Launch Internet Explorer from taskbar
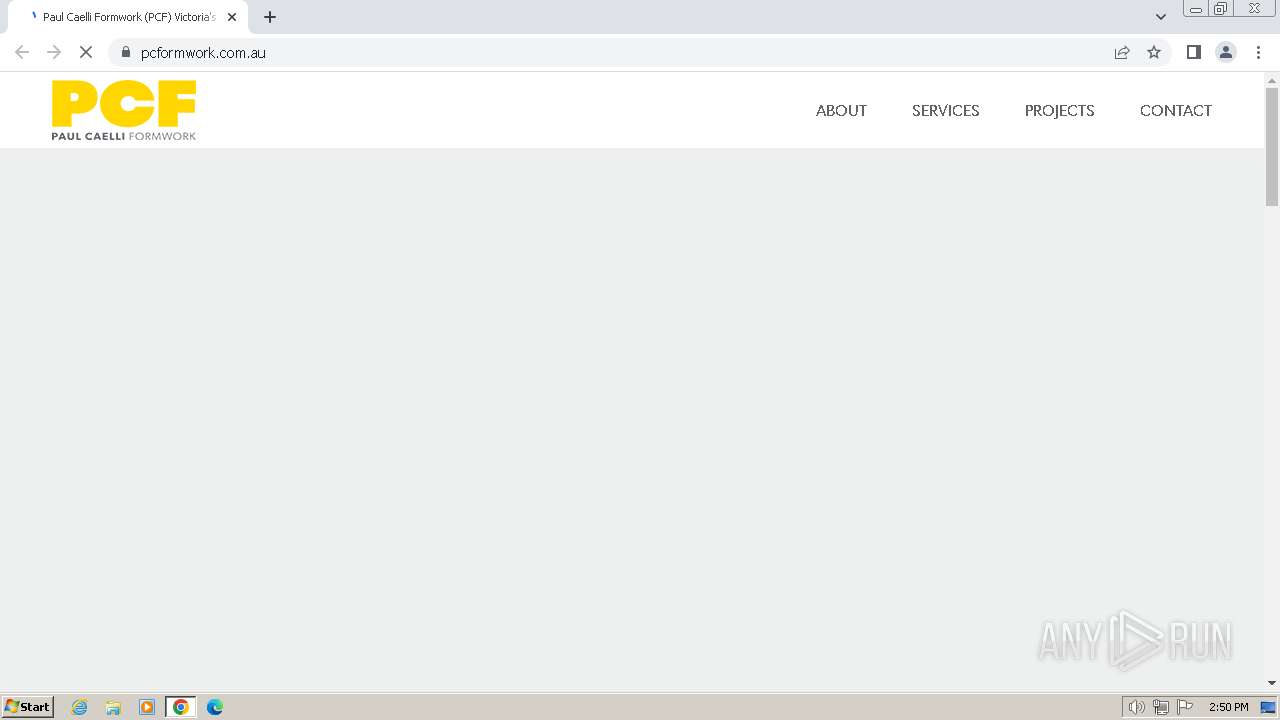 (x=80, y=707)
